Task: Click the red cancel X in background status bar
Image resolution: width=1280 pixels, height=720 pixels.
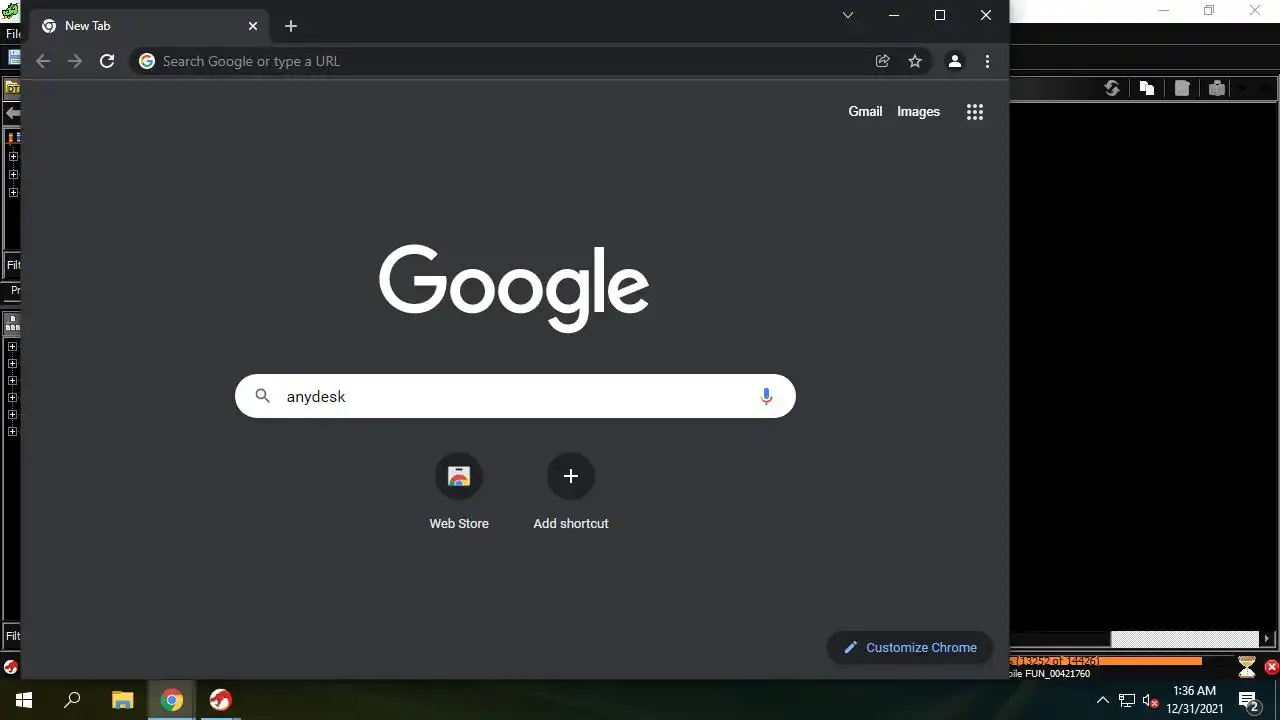Action: tap(1272, 667)
